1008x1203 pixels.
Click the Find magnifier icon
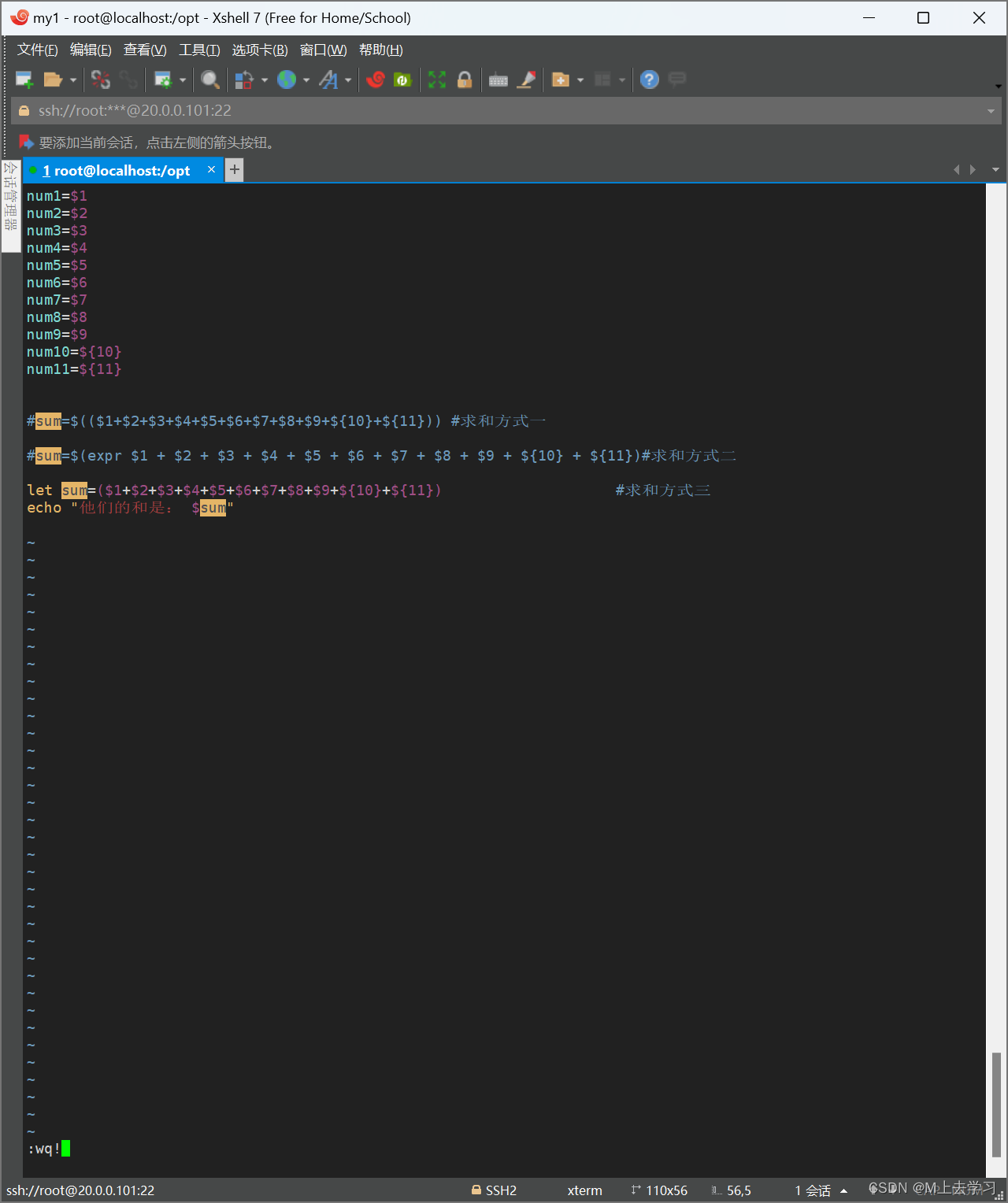coord(210,80)
